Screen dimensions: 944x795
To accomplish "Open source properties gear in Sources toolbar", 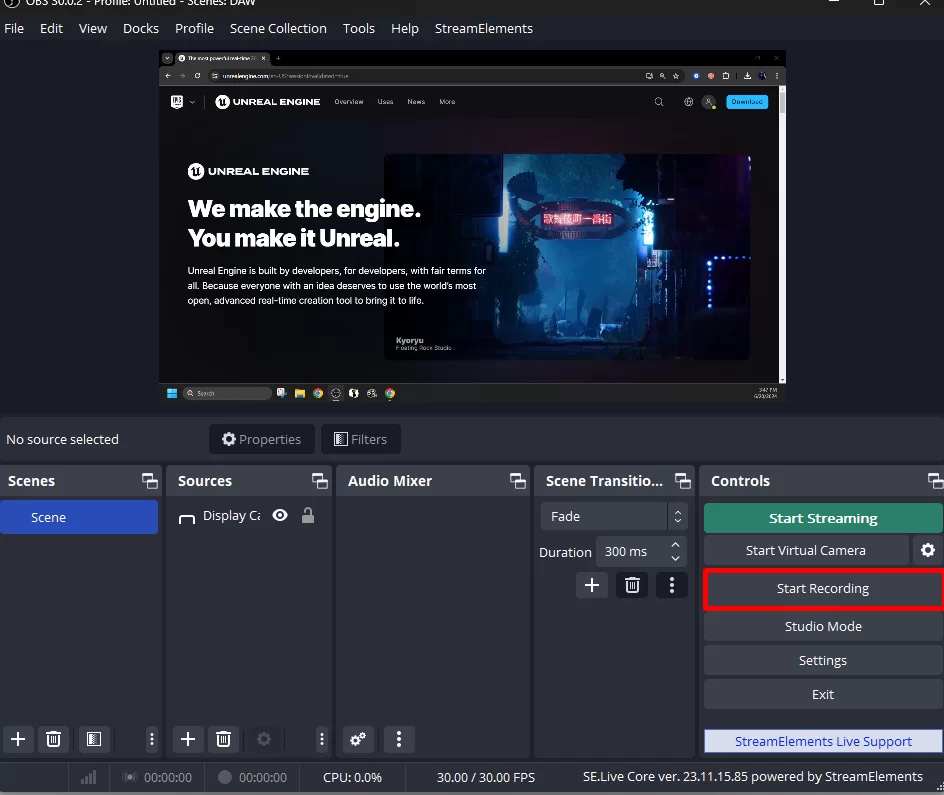I will pos(264,739).
